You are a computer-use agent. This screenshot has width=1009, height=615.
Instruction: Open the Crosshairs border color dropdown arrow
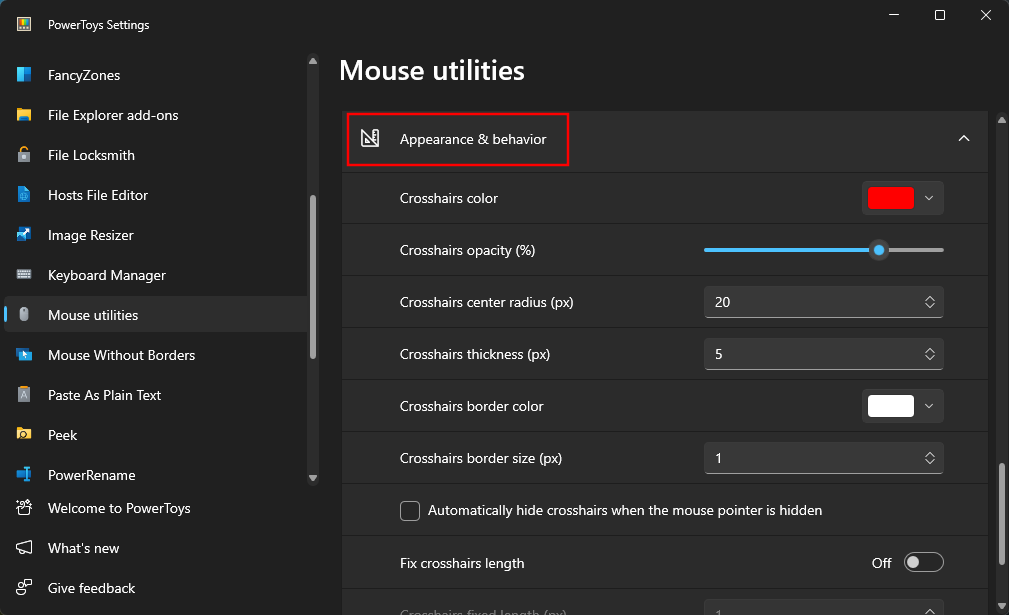[929, 406]
